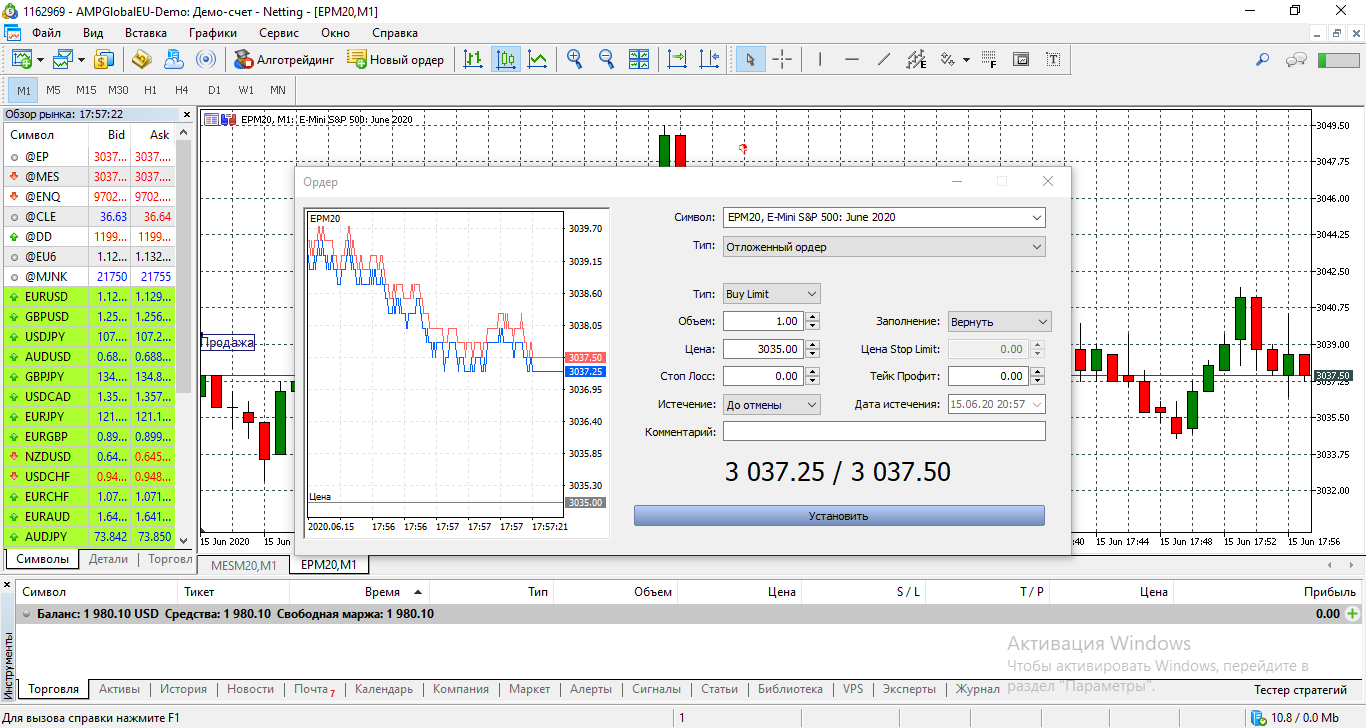The width and height of the screenshot is (1366, 728).
Task: Open the Графики menu
Action: click(212, 32)
